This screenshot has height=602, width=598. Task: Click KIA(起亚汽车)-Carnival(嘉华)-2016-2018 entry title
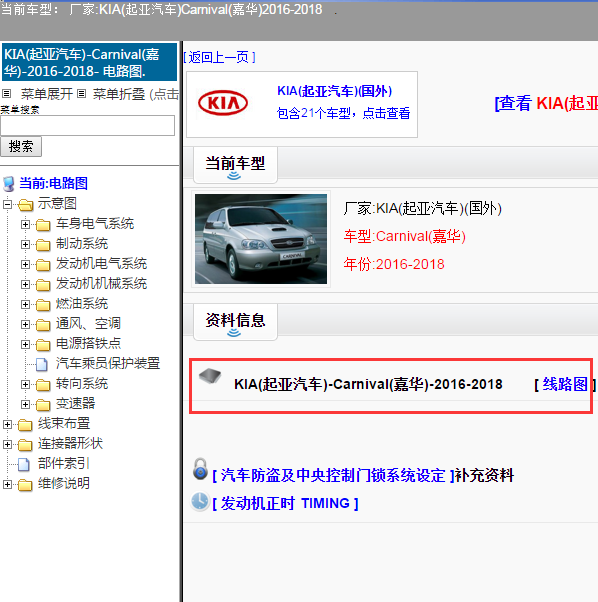[x=368, y=384]
